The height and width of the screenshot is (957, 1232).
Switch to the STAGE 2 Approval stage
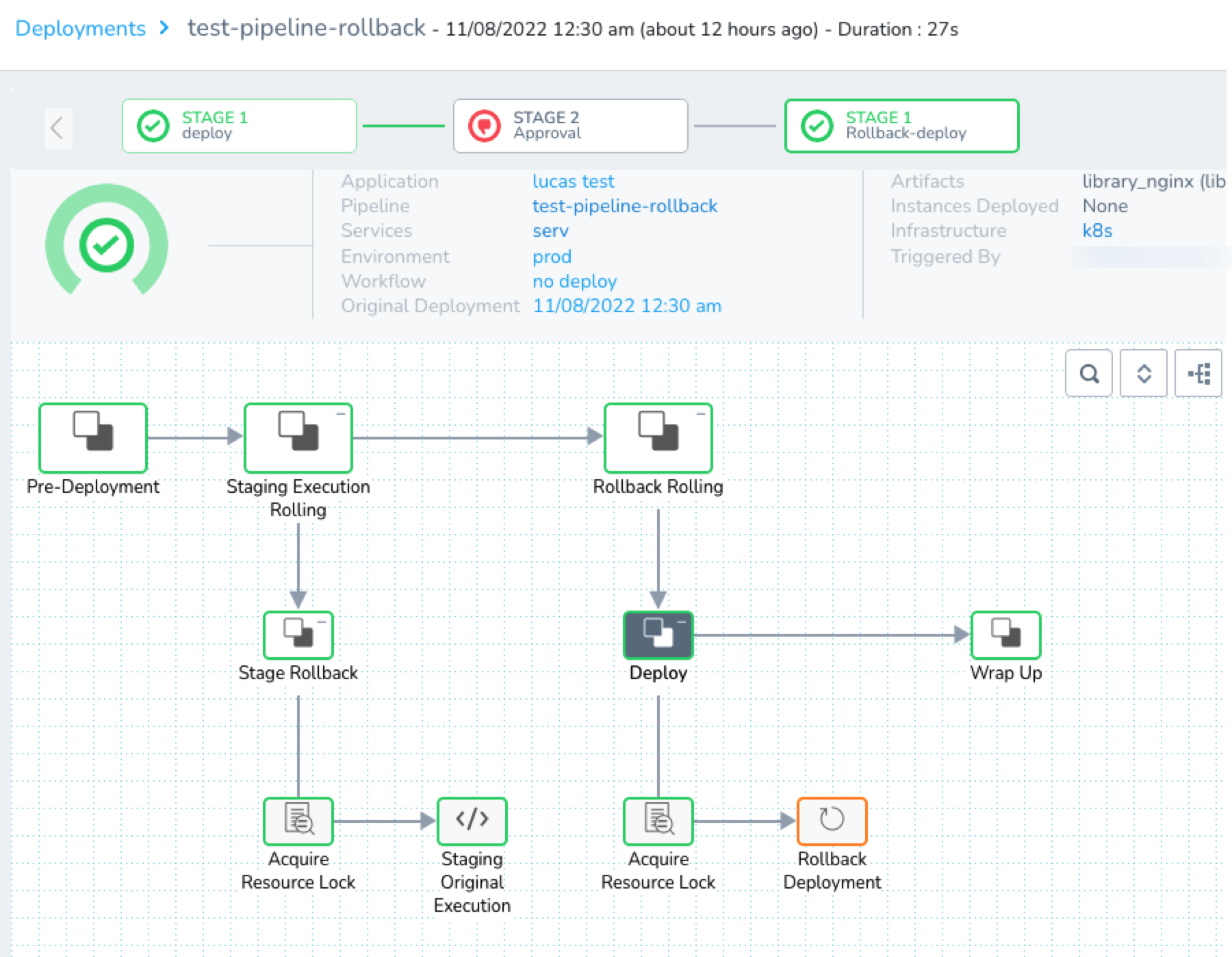pyautogui.click(x=571, y=126)
